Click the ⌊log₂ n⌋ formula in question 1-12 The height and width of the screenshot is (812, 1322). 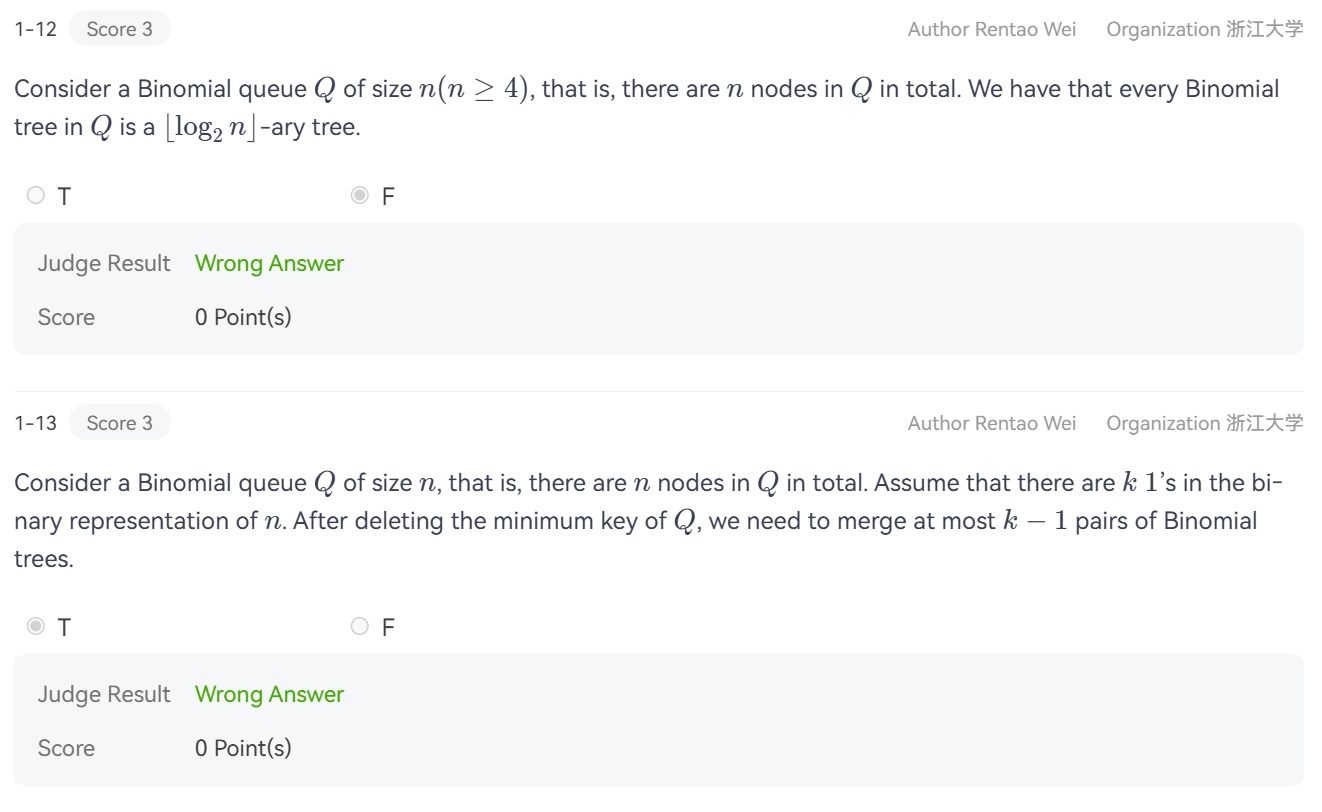[x=211, y=128]
